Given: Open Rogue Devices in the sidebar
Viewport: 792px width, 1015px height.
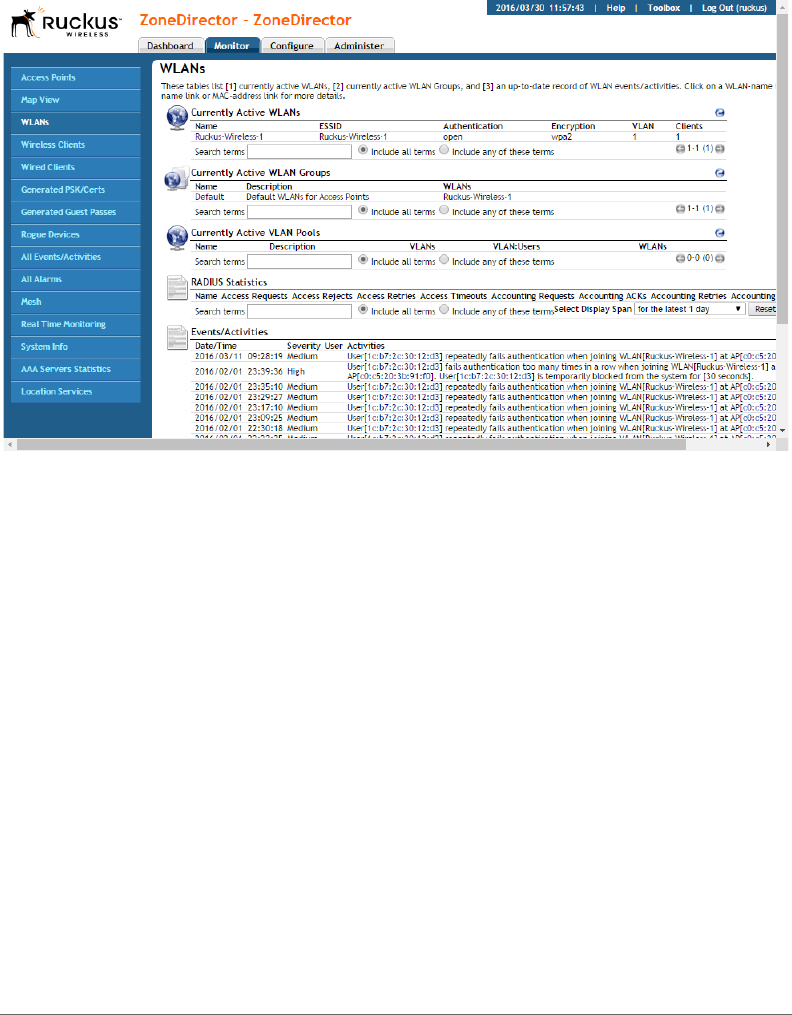Looking at the screenshot, I should [76, 235].
